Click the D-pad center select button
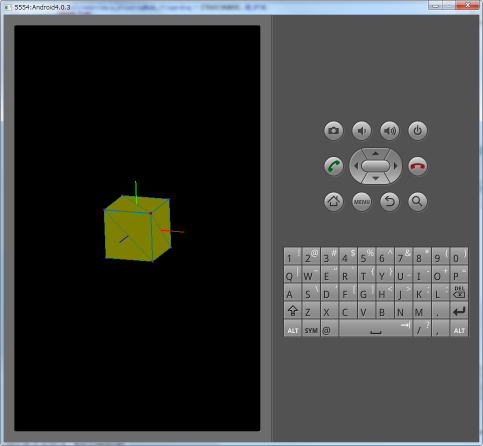This screenshot has width=483, height=446. pos(376,166)
